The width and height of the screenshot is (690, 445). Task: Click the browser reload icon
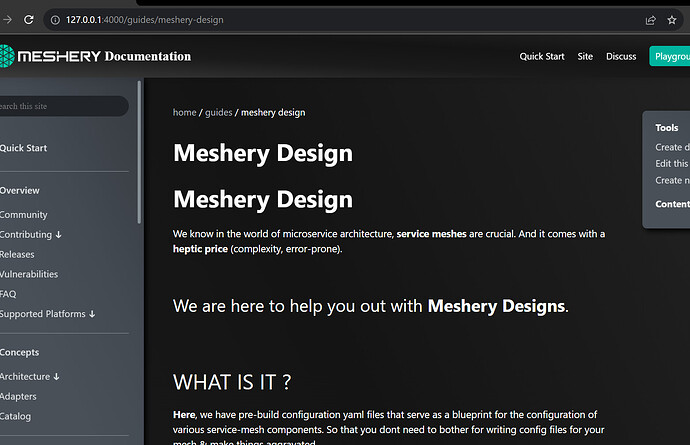29,20
